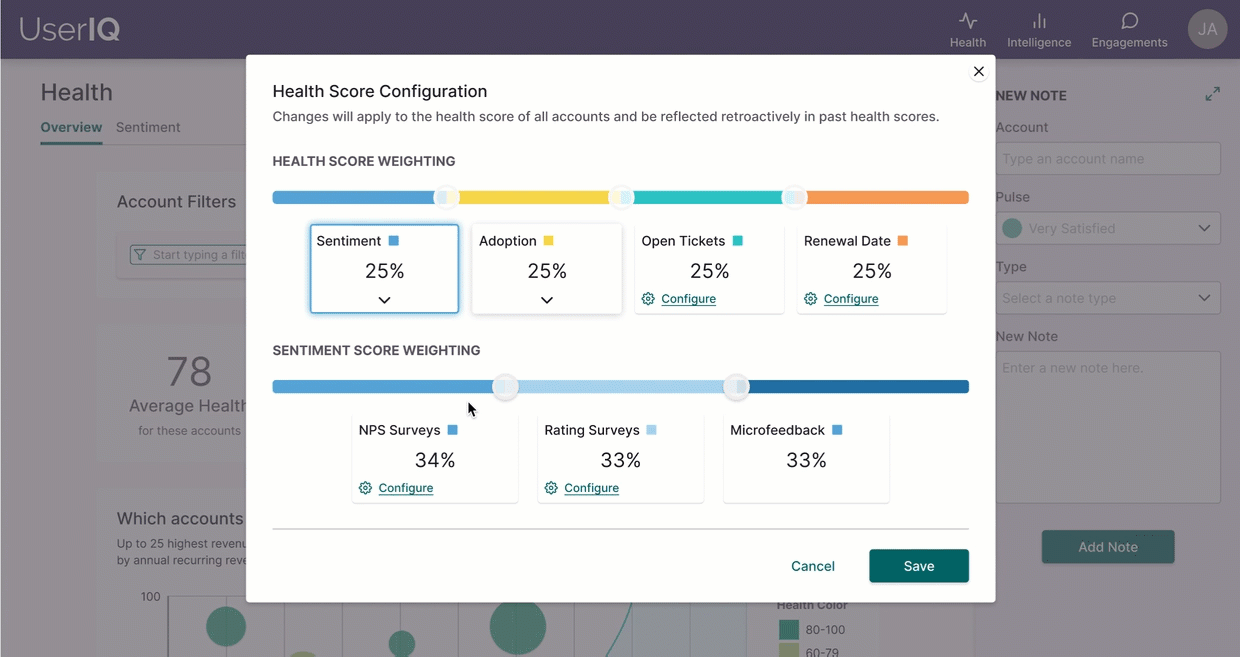The image size is (1240, 657).
Task: Click the blue Sentiment color swatch
Action: tap(394, 241)
